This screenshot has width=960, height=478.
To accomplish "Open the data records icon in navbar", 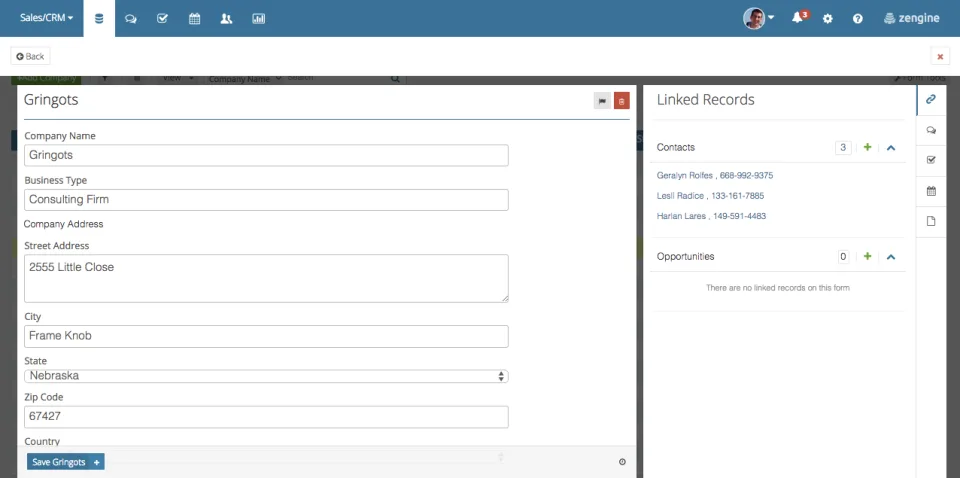I will click(99, 18).
